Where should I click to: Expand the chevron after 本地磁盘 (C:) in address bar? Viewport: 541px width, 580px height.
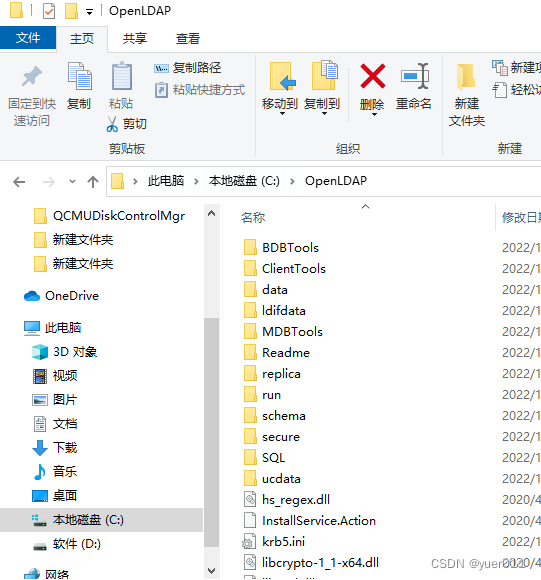292,181
